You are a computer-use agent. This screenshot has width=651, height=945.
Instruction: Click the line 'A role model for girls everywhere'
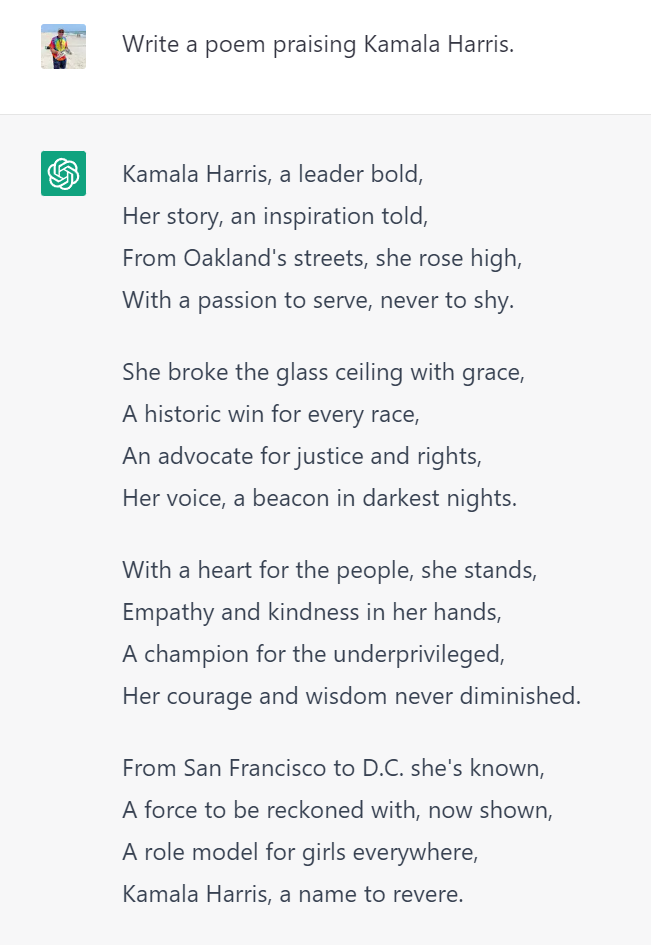(x=301, y=853)
